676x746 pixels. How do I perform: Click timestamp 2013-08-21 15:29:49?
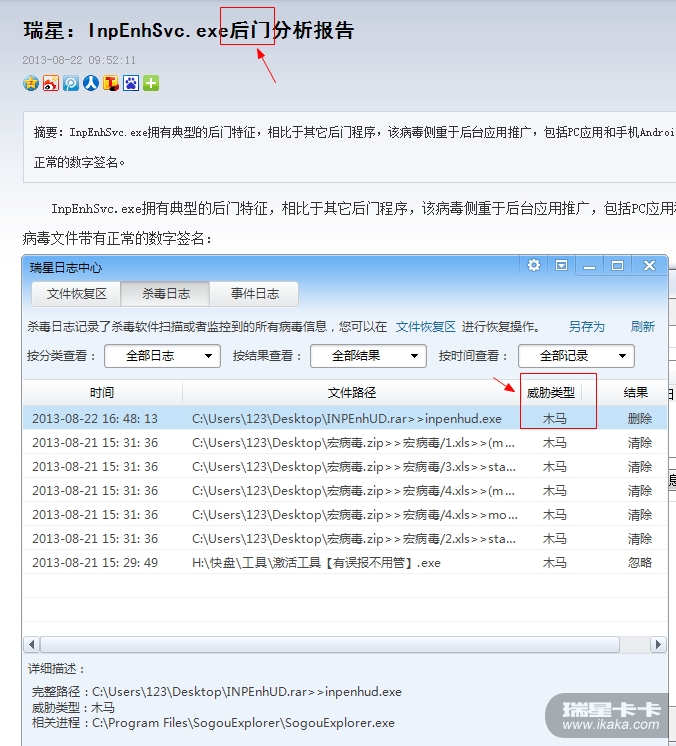pyautogui.click(x=95, y=563)
